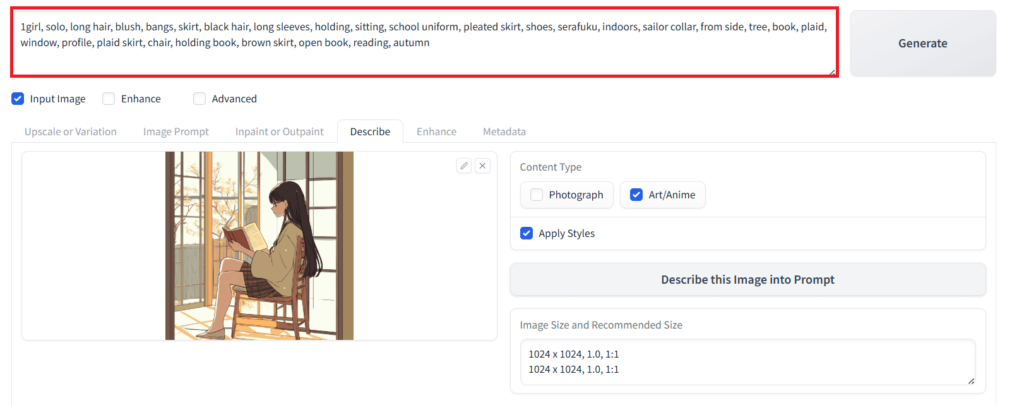Screen dimensions: 1024x405
Task: Switch to Upscale or Variation tab
Action: click(x=71, y=131)
